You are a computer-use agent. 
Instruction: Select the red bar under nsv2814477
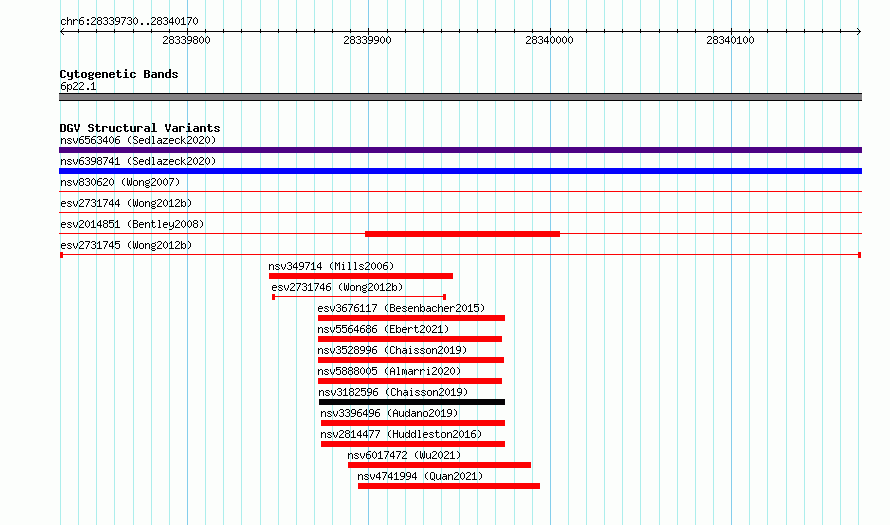tap(413, 444)
